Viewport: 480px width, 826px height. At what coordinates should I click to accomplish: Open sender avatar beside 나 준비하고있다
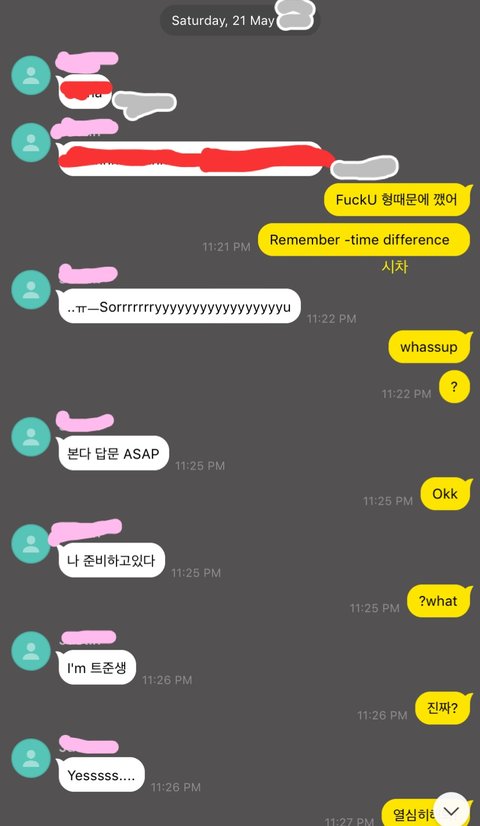click(31, 544)
